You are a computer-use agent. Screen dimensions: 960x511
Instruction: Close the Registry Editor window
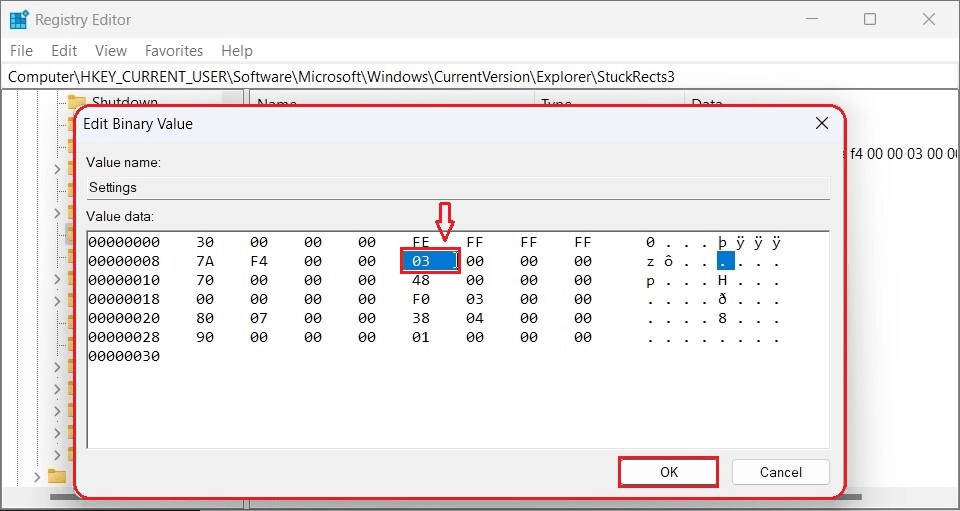pos(928,19)
